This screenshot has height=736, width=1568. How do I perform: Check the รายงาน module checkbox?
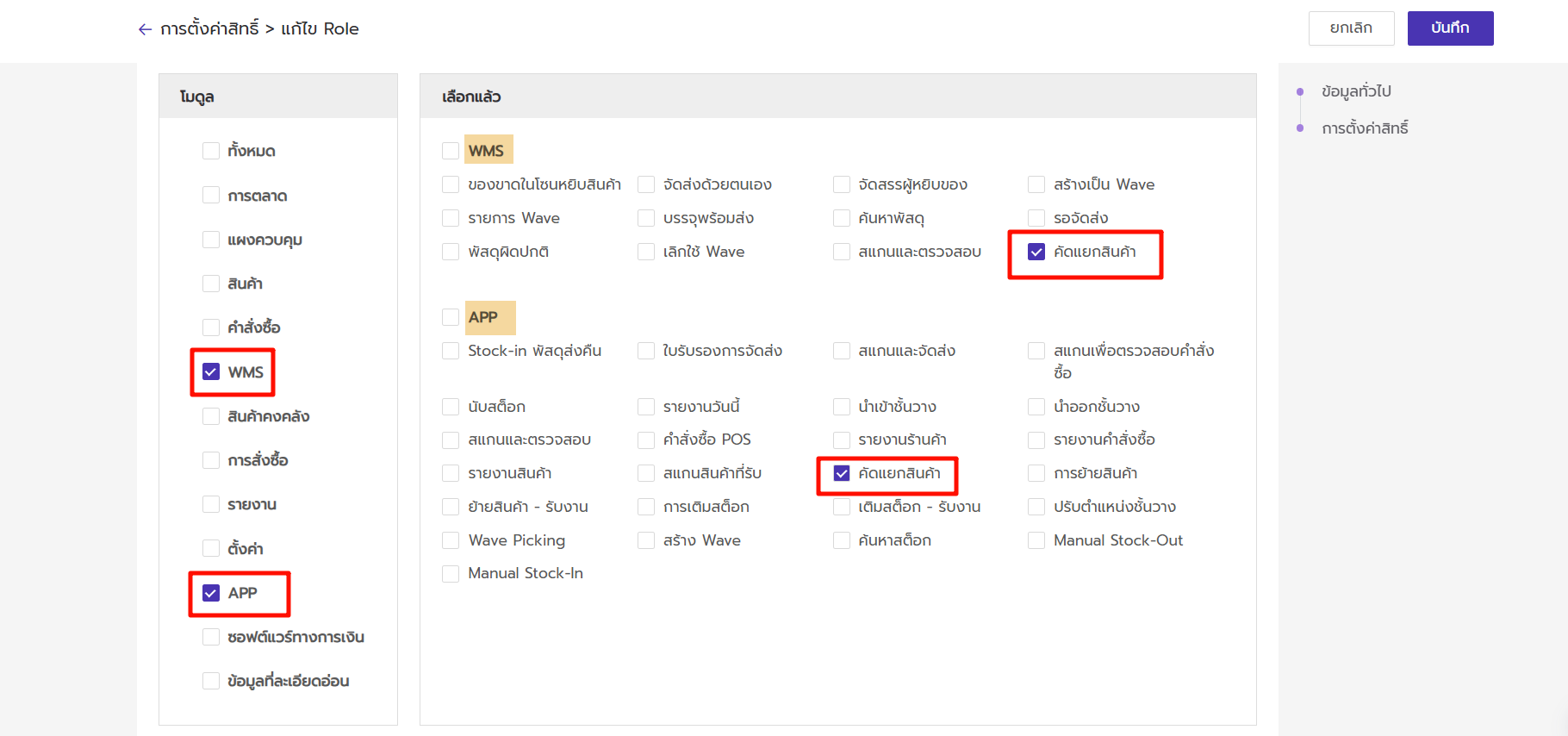tap(211, 504)
